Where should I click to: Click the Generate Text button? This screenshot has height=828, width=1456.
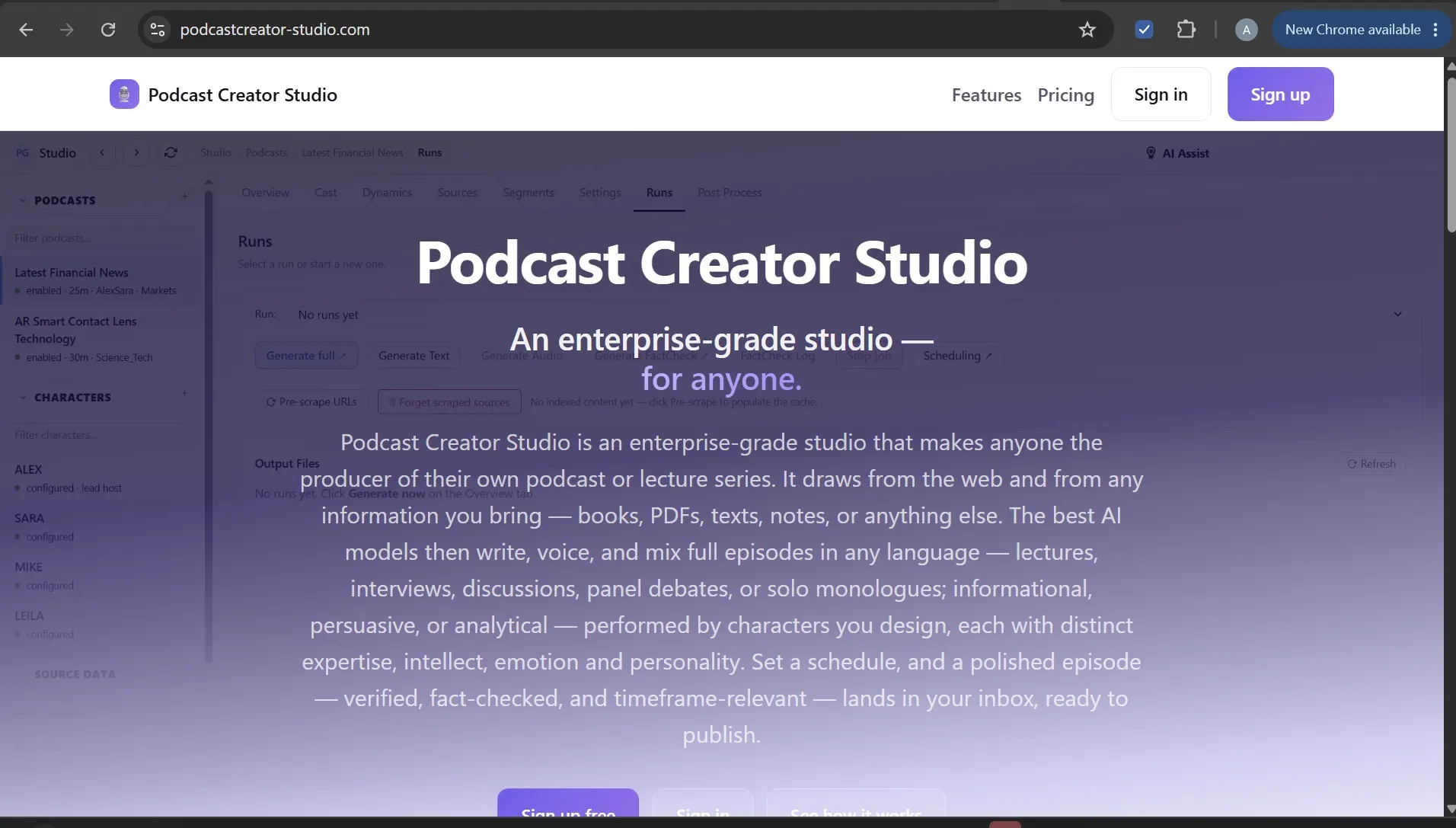[413, 356]
